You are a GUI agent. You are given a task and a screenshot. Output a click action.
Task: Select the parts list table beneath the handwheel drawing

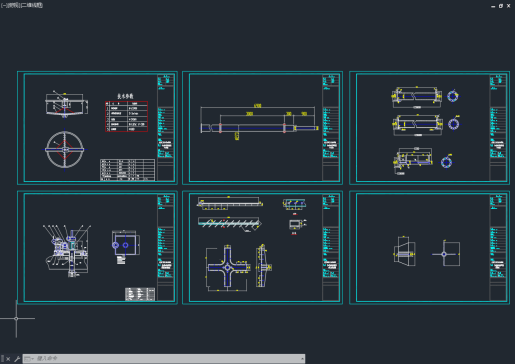127,170
